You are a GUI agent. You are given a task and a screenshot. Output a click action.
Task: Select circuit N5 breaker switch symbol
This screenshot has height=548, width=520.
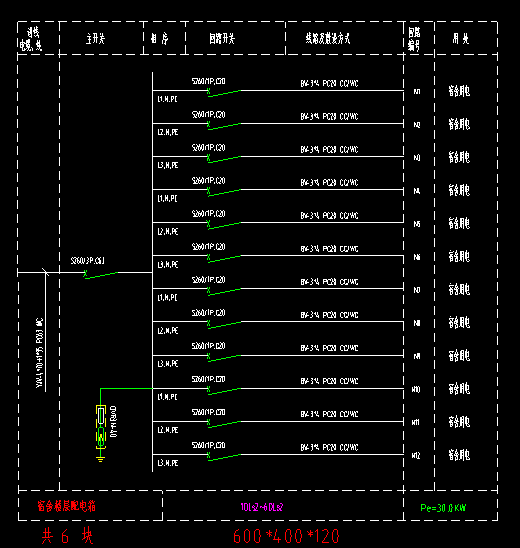pos(224,224)
